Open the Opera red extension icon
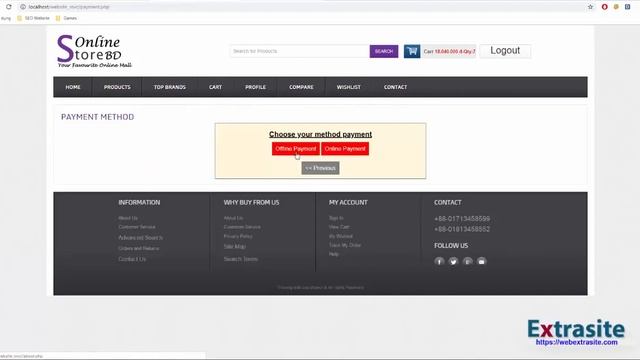 [604, 7]
